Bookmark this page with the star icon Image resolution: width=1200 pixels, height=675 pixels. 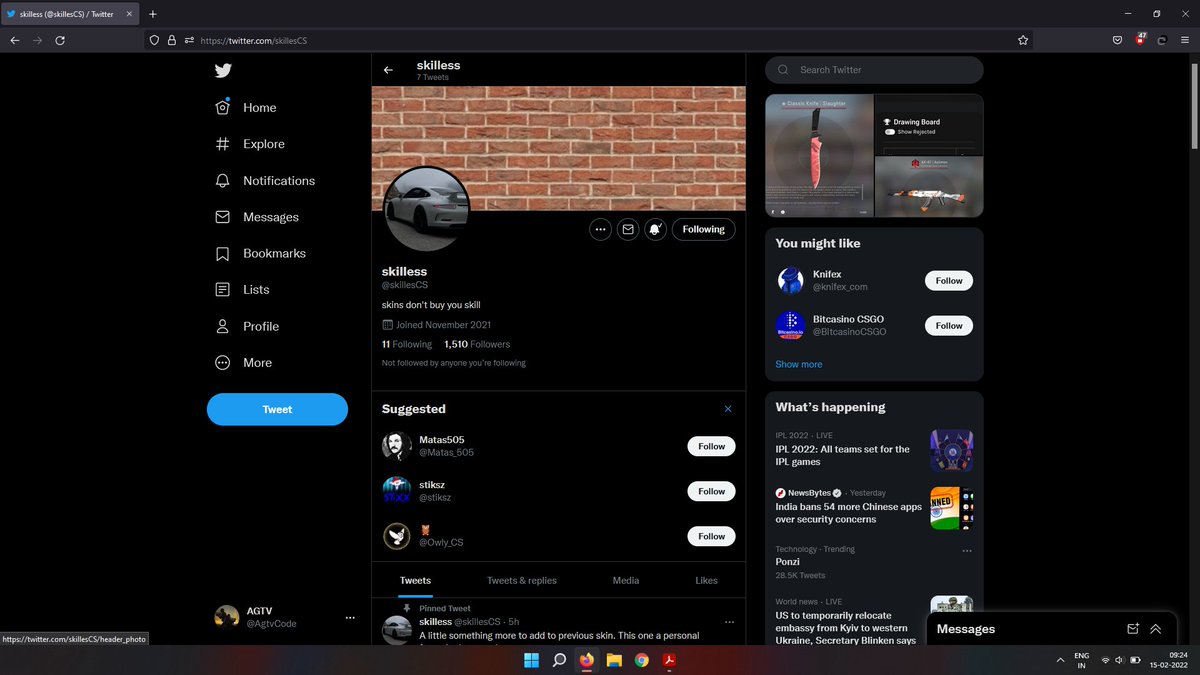(x=1023, y=40)
